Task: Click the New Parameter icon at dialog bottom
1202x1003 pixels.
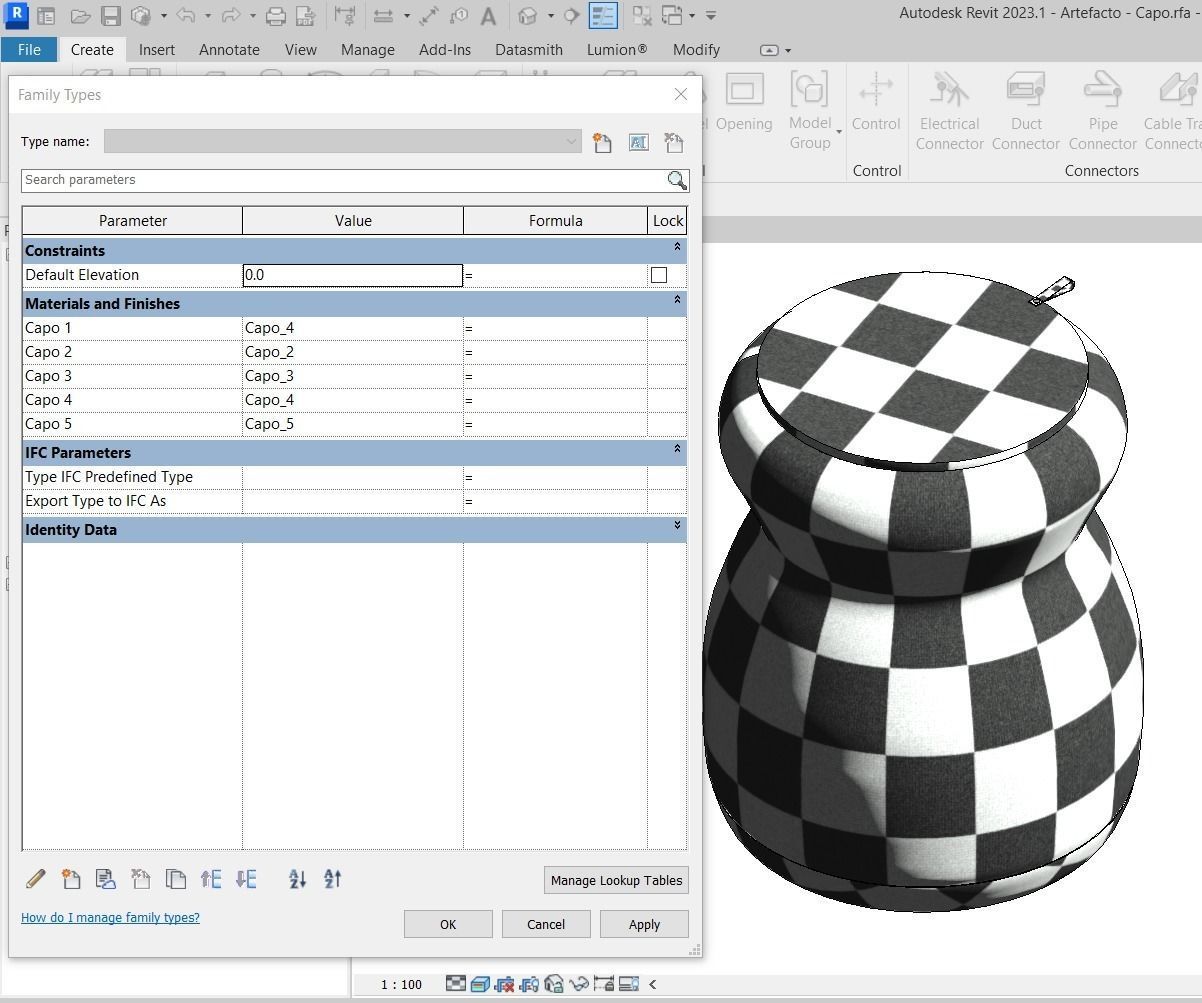Action: point(71,879)
